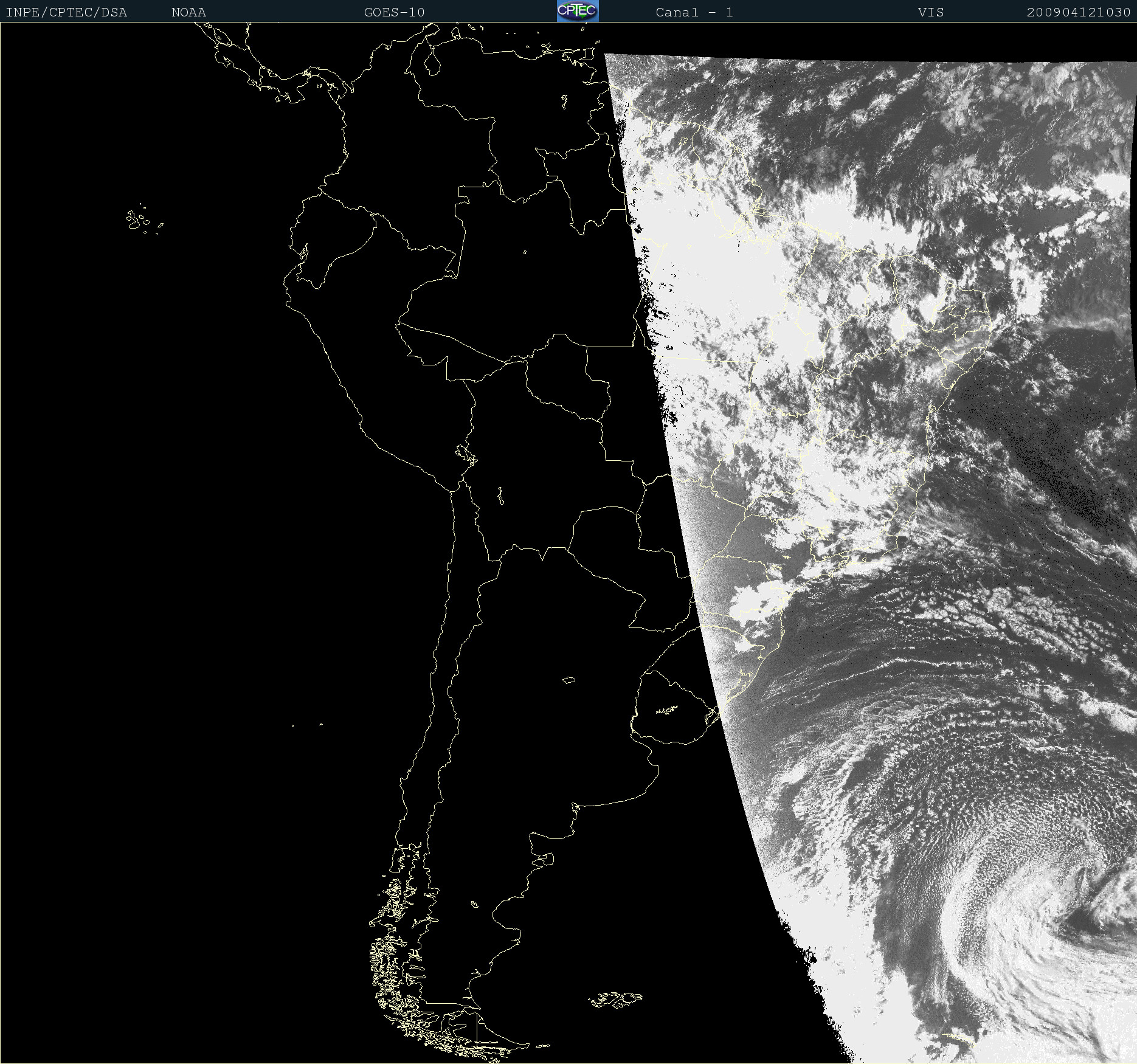This screenshot has width=1137, height=1064.
Task: Click the 'Canal - 1' channel label
Action: tap(694, 12)
